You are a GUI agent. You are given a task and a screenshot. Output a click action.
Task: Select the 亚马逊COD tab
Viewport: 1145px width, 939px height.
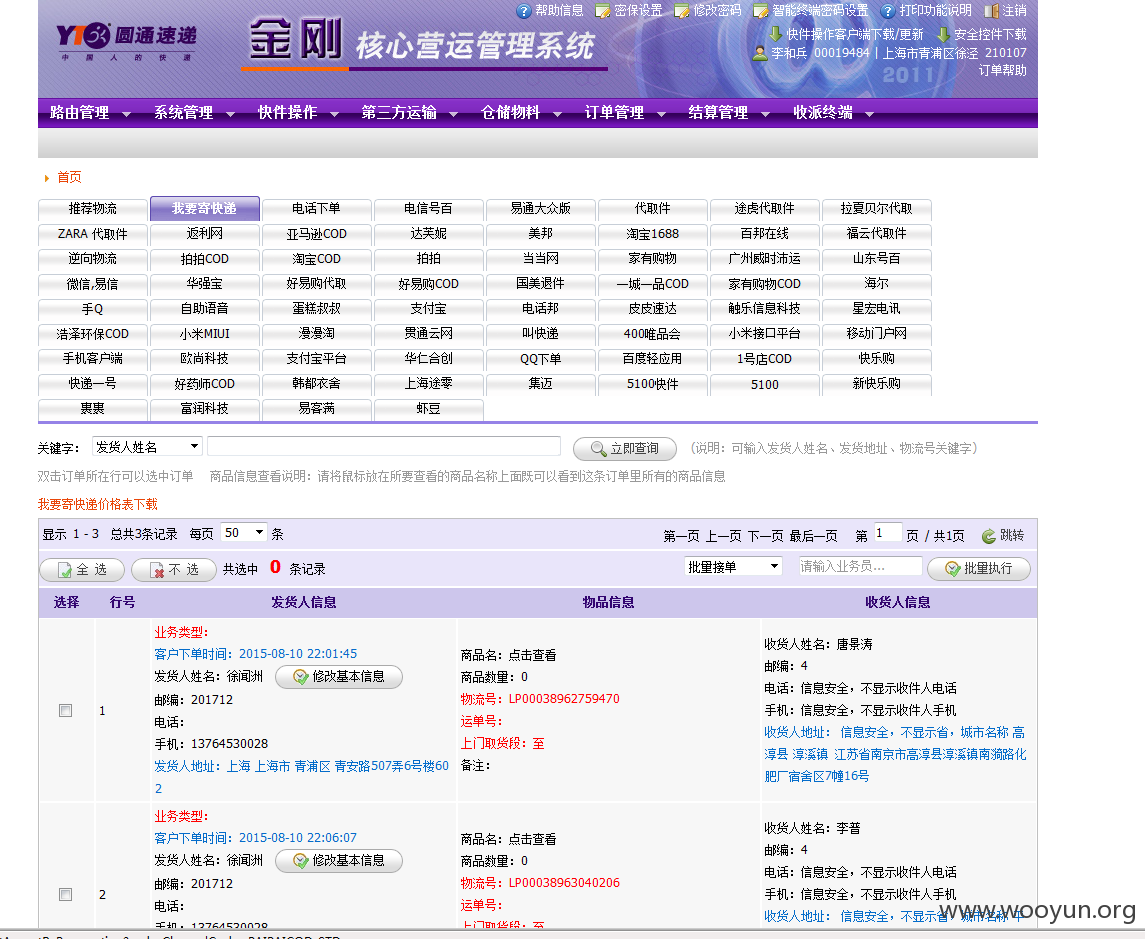coord(316,234)
